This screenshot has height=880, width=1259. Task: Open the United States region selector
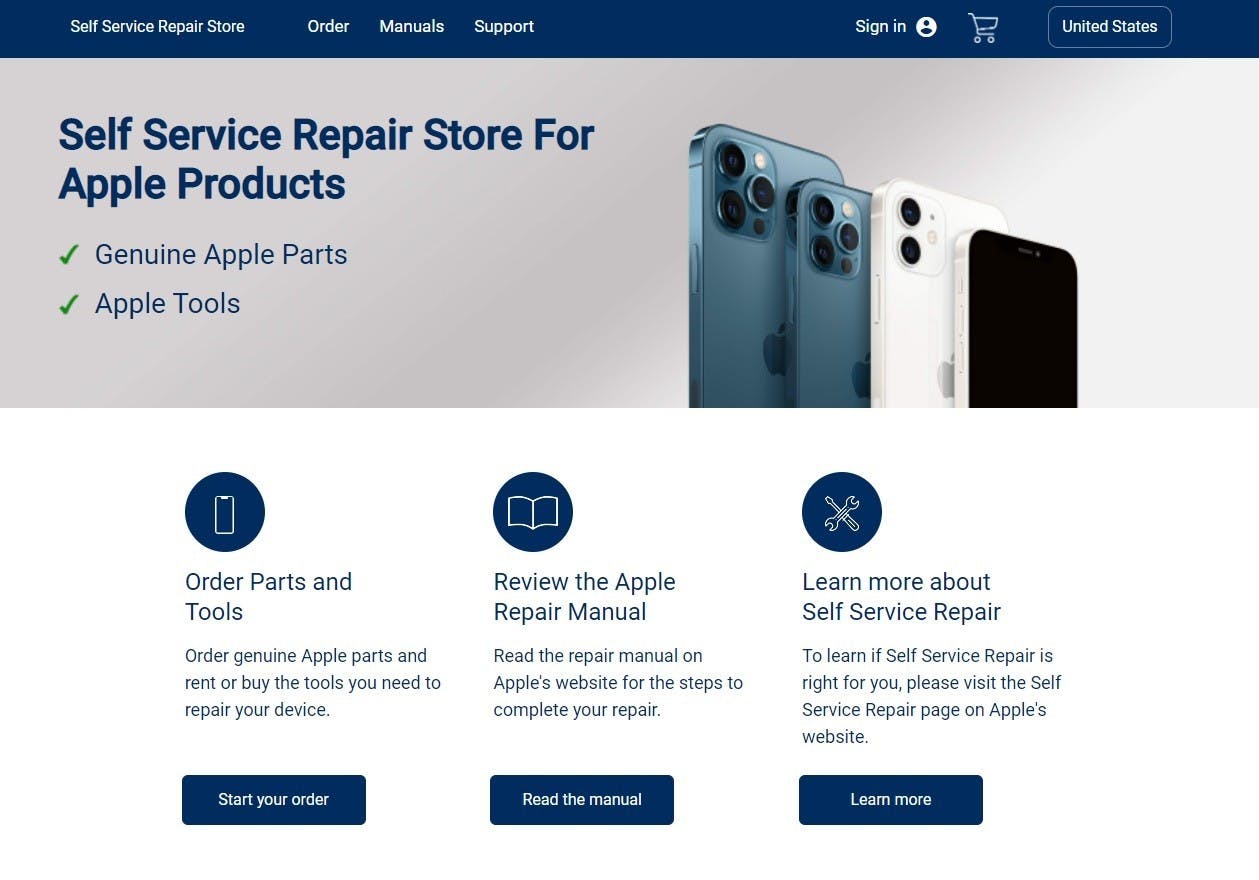(x=1110, y=27)
